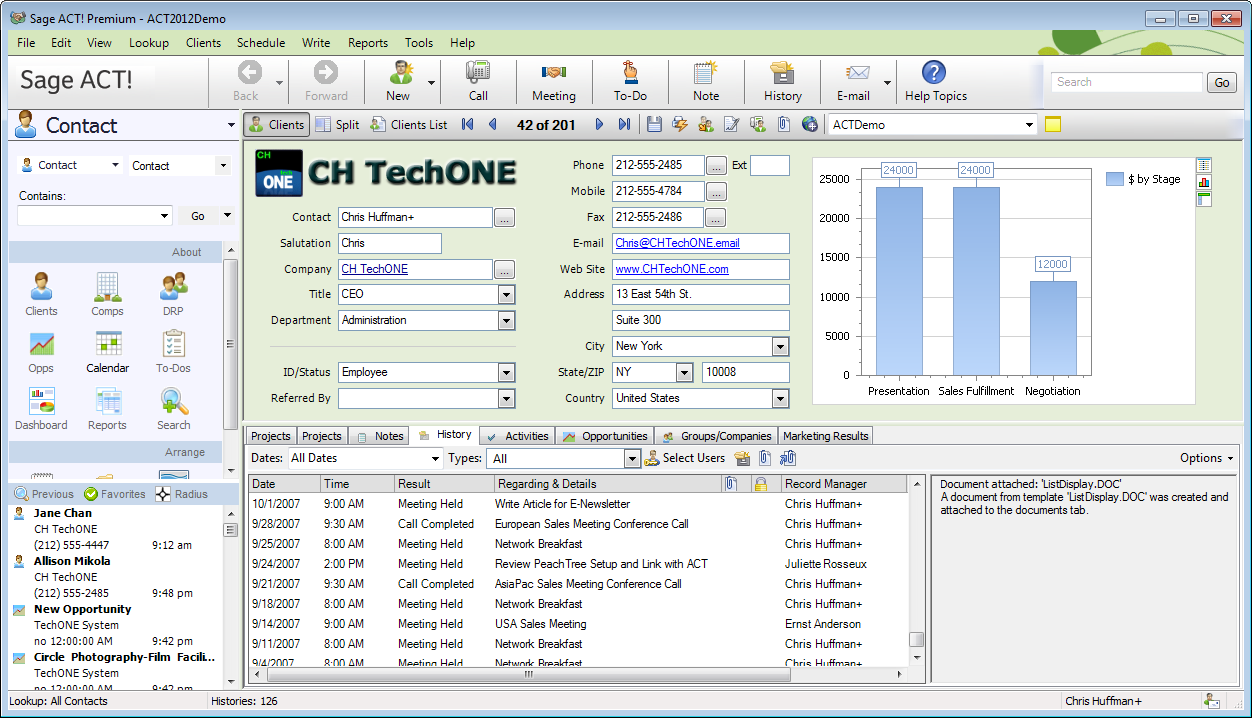The height and width of the screenshot is (718, 1252).
Task: Open the Lookup menu
Action: pos(149,43)
